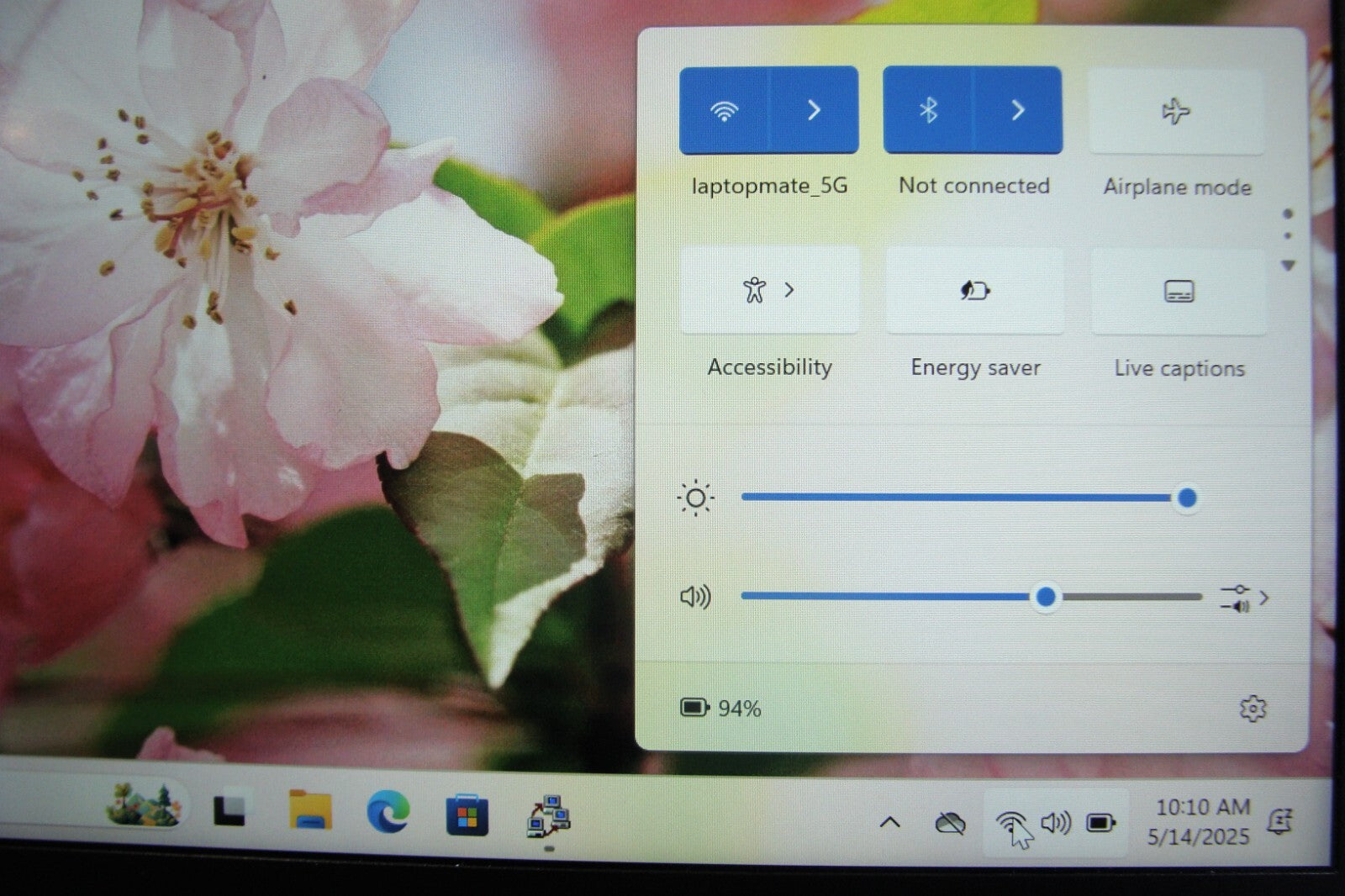The image size is (1345, 896).
Task: Show hidden system tray icons
Action: pos(889,822)
